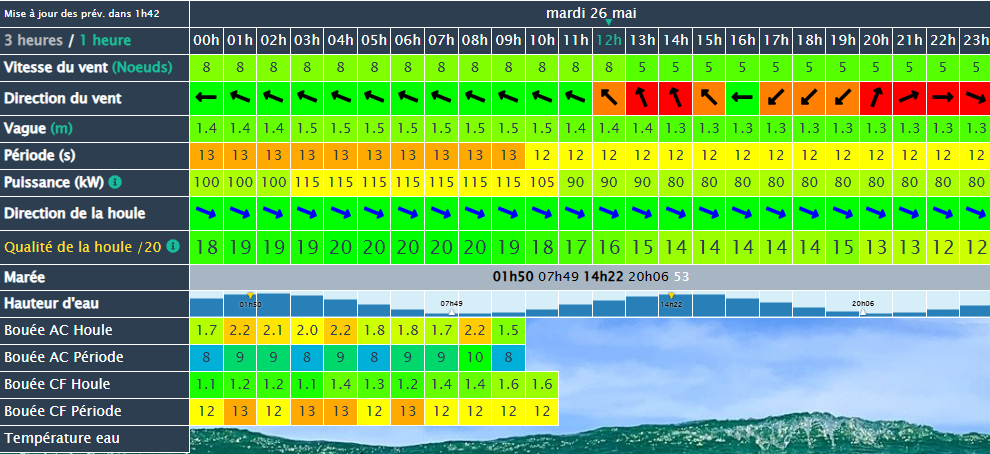Click the Direction de la houle label
This screenshot has width=990, height=454.
coord(75,213)
